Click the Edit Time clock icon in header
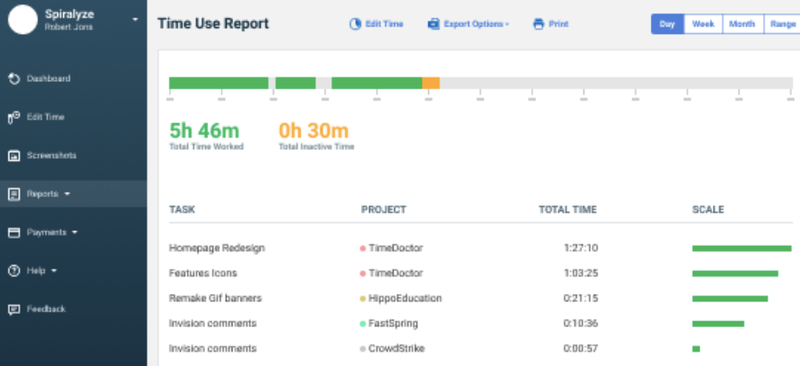 pos(355,24)
